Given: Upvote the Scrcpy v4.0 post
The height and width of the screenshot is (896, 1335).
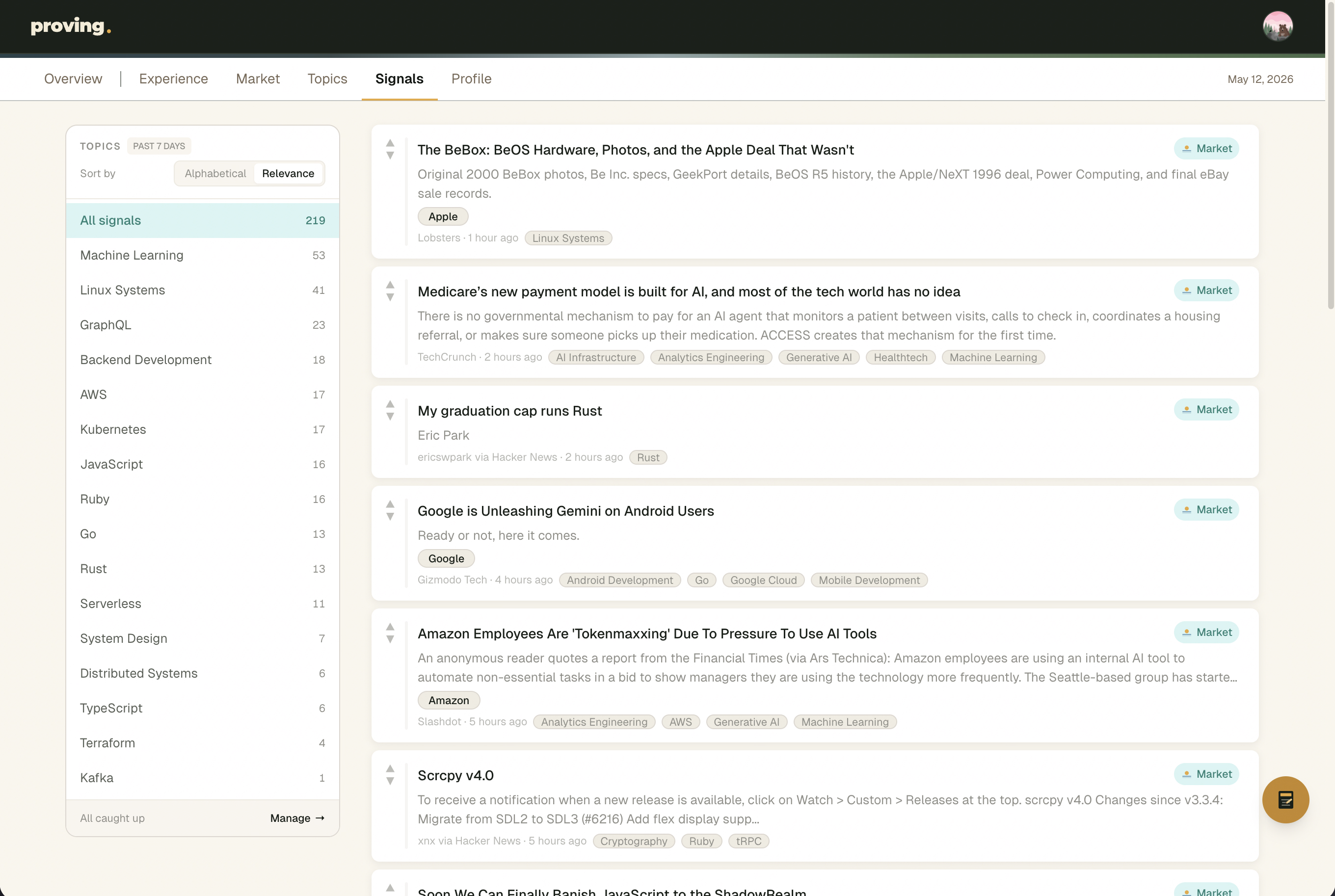Looking at the screenshot, I should coord(390,768).
